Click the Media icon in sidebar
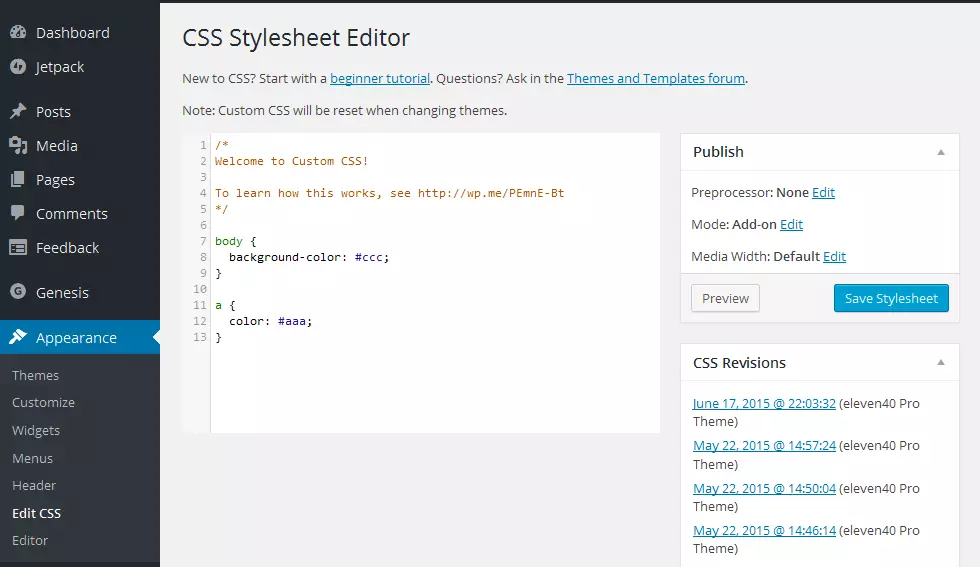The height and width of the screenshot is (567, 980). point(18,146)
